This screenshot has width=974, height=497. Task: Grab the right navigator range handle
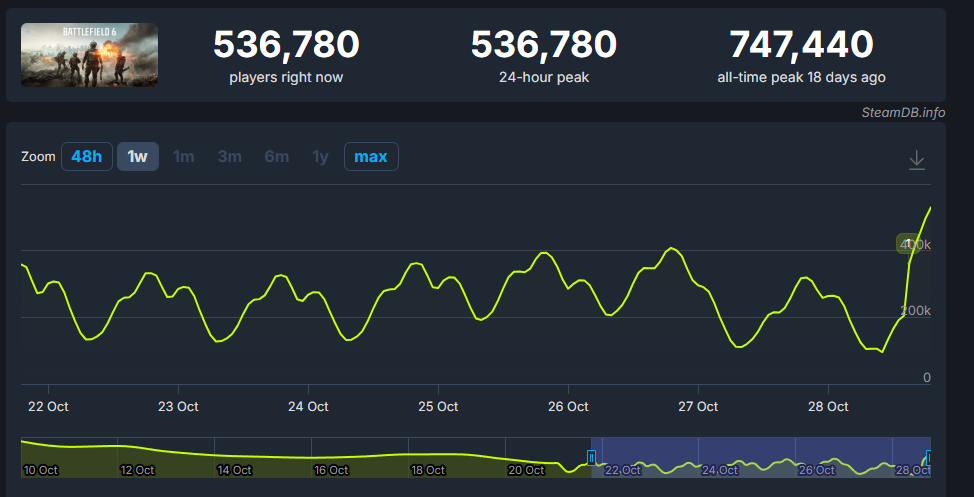click(x=930, y=458)
